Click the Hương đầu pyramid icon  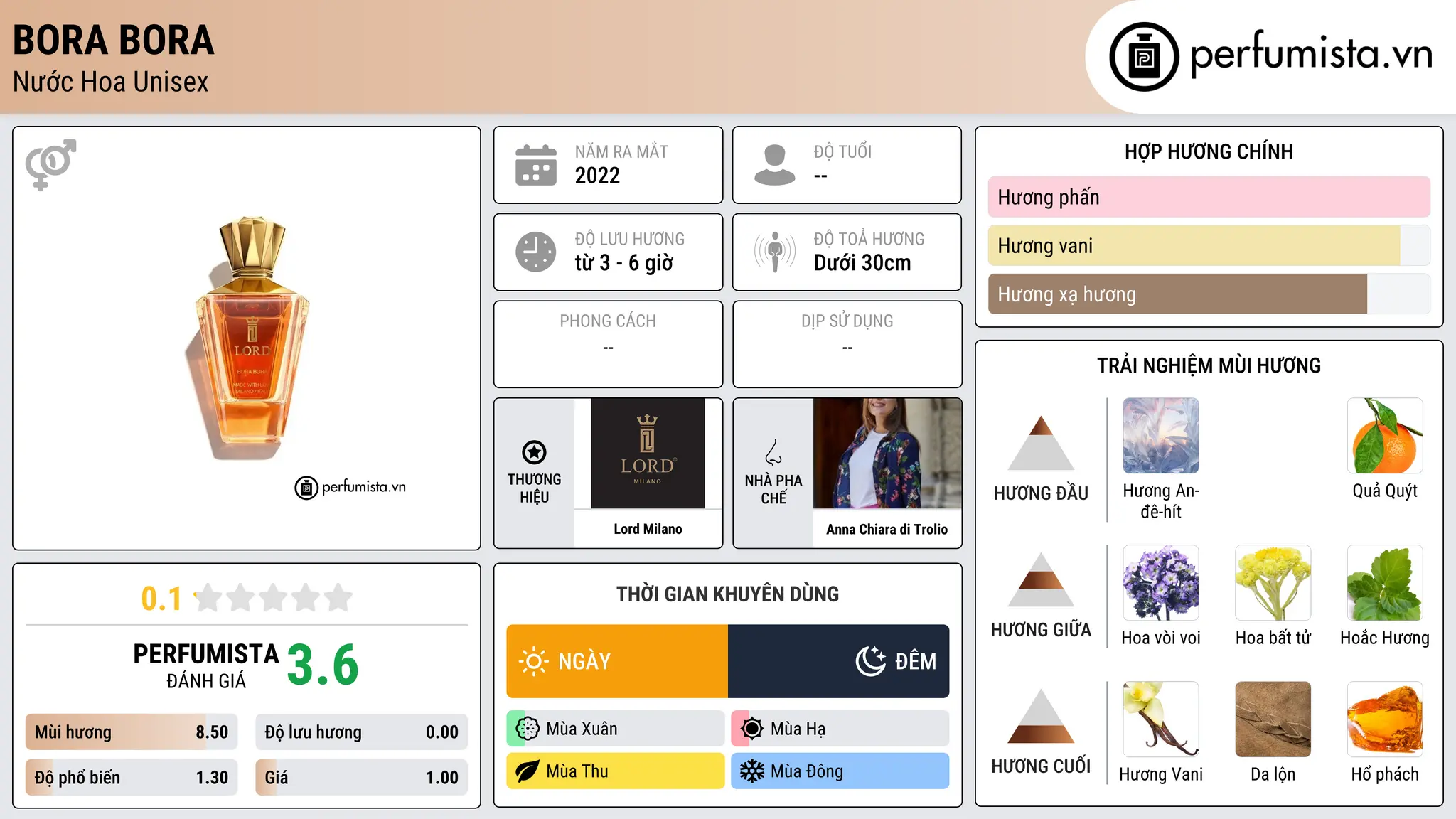pyautogui.click(x=1041, y=443)
